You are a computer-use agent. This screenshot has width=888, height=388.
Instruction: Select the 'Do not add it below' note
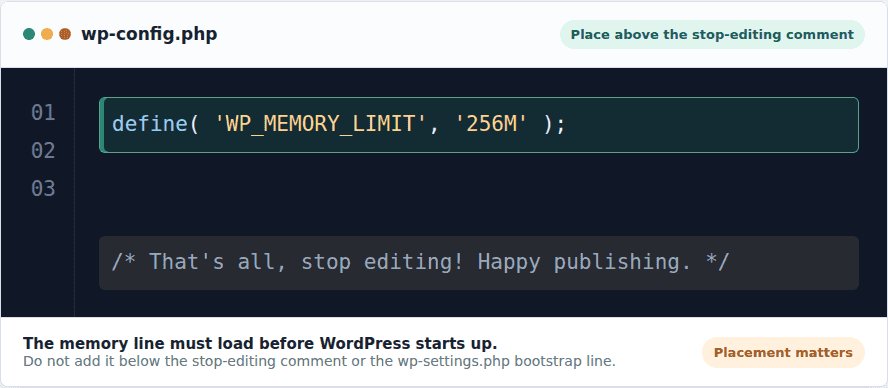click(x=319, y=361)
